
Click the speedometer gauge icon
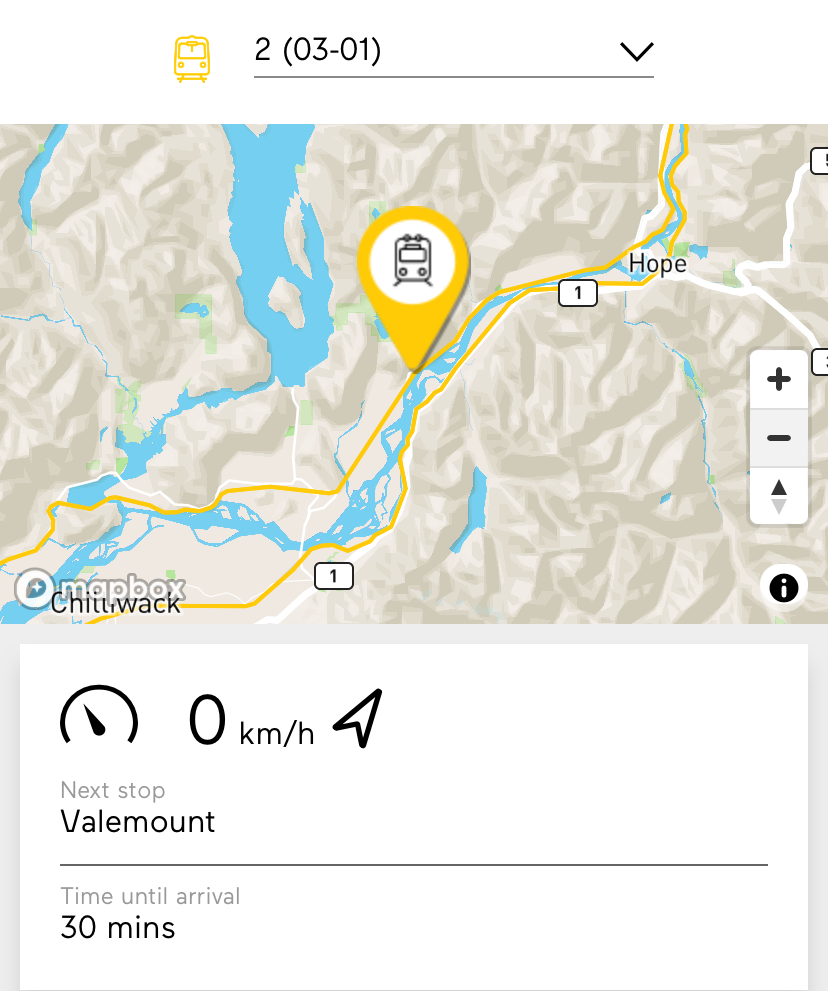pyautogui.click(x=99, y=717)
